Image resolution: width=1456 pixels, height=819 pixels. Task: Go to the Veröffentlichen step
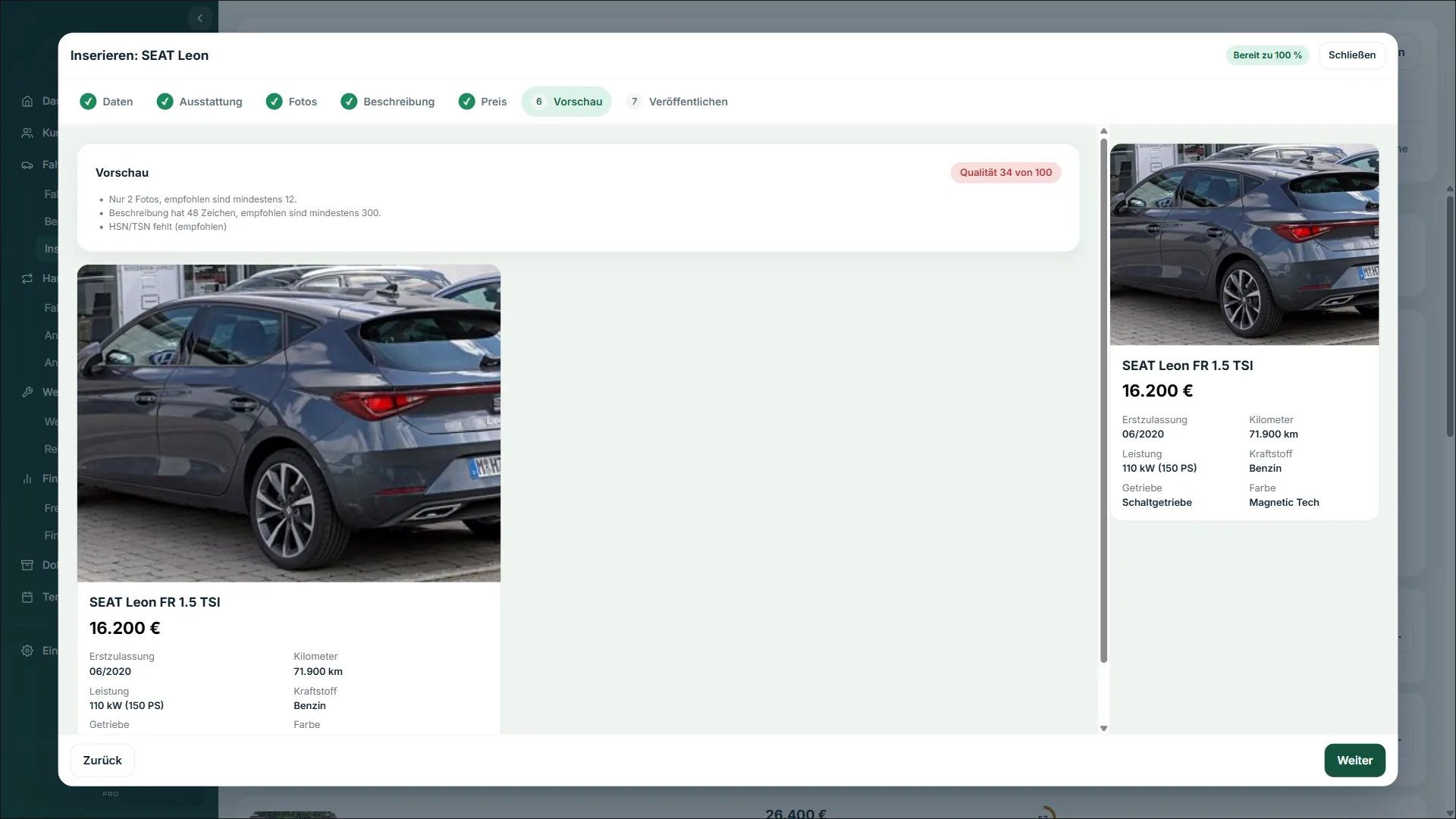[676, 102]
